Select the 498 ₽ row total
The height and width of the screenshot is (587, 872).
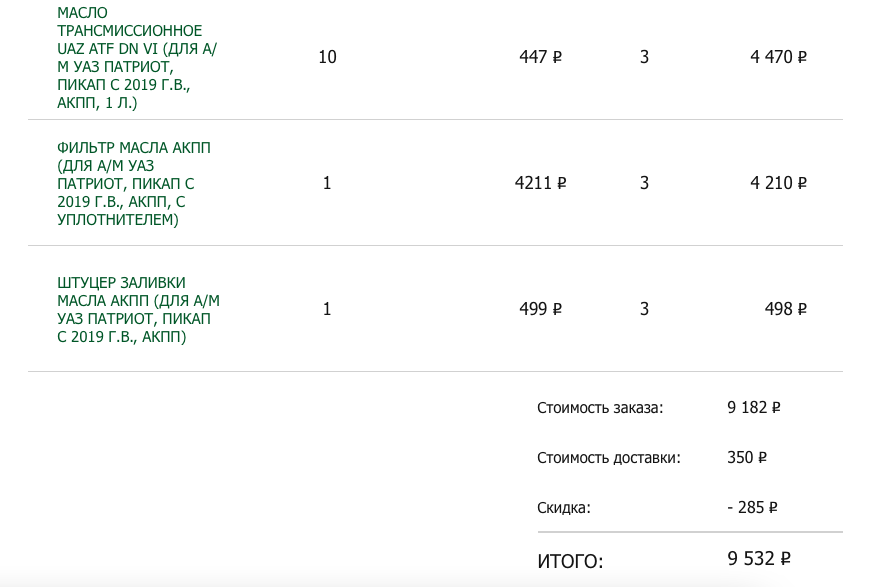785,310
